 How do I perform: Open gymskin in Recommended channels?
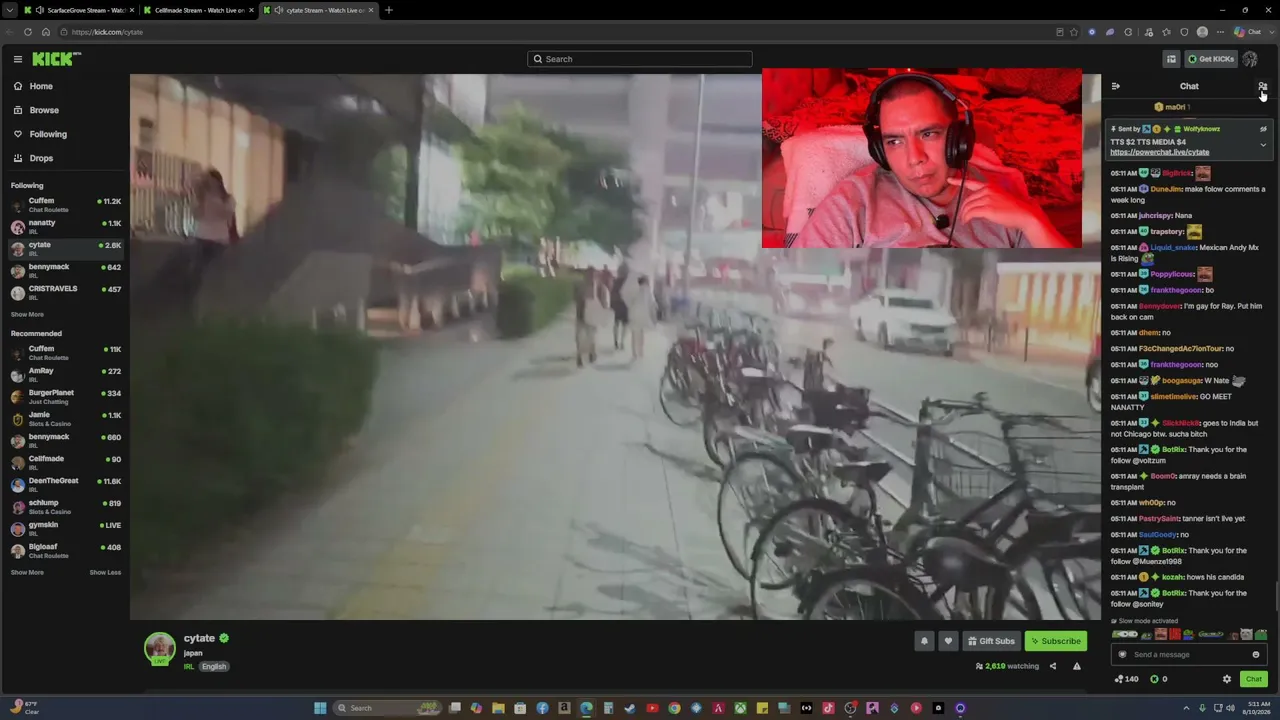coord(66,529)
